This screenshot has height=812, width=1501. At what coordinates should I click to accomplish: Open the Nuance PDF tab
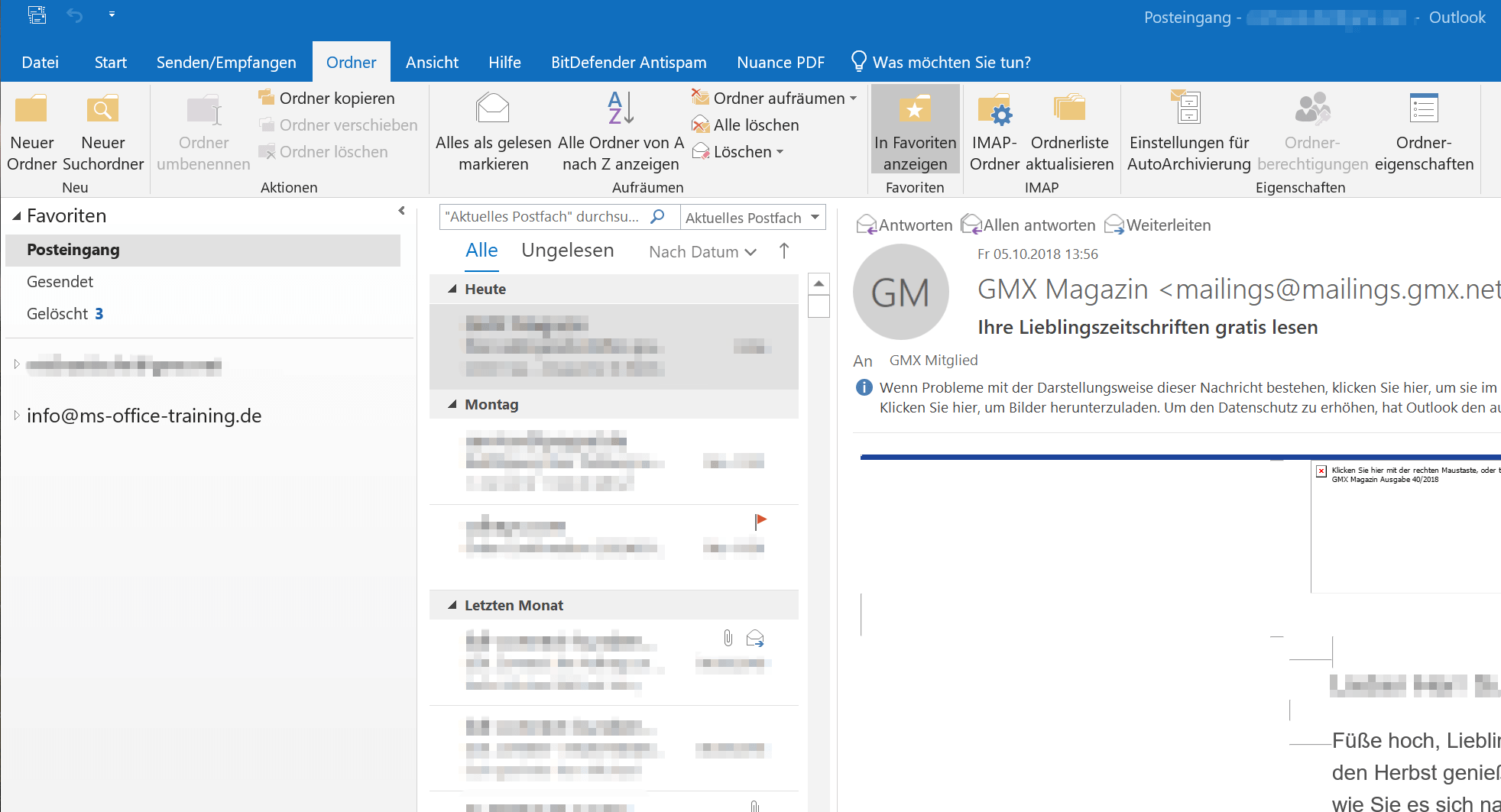780,62
